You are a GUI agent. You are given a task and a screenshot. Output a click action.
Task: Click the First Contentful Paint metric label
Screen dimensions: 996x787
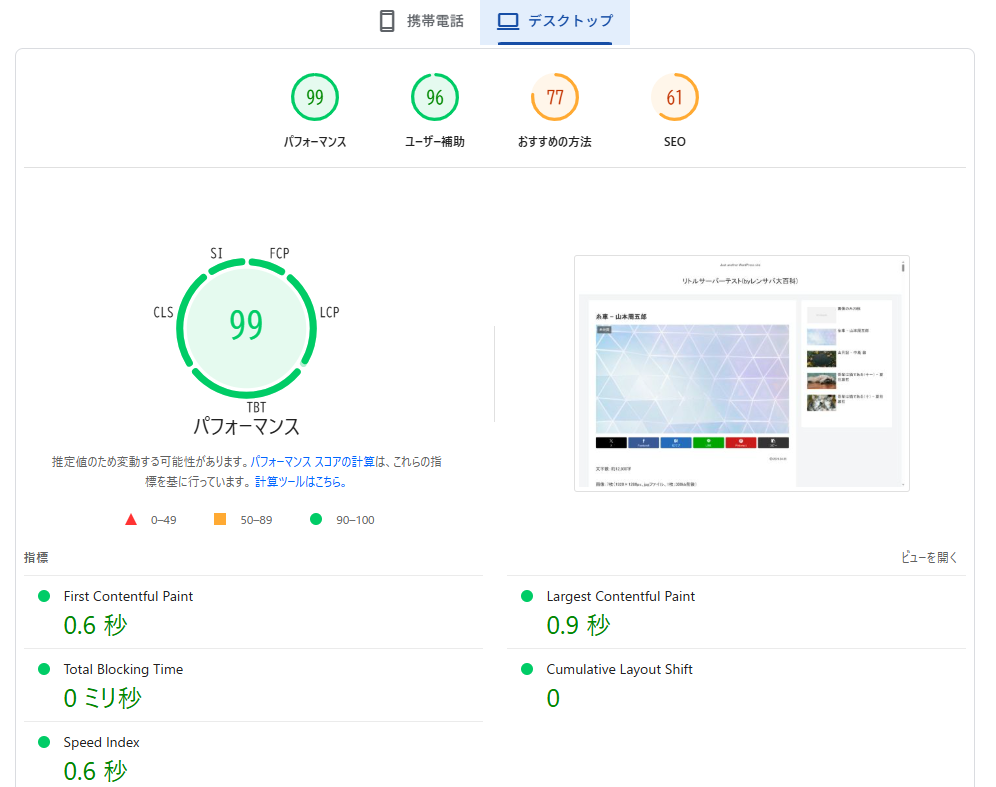pyautogui.click(x=128, y=596)
